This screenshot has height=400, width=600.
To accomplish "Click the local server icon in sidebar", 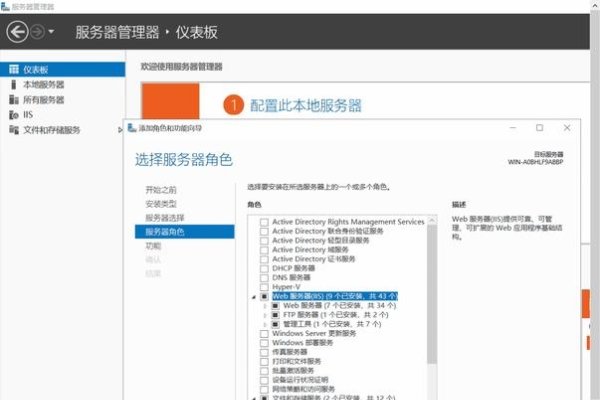I will point(14,85).
